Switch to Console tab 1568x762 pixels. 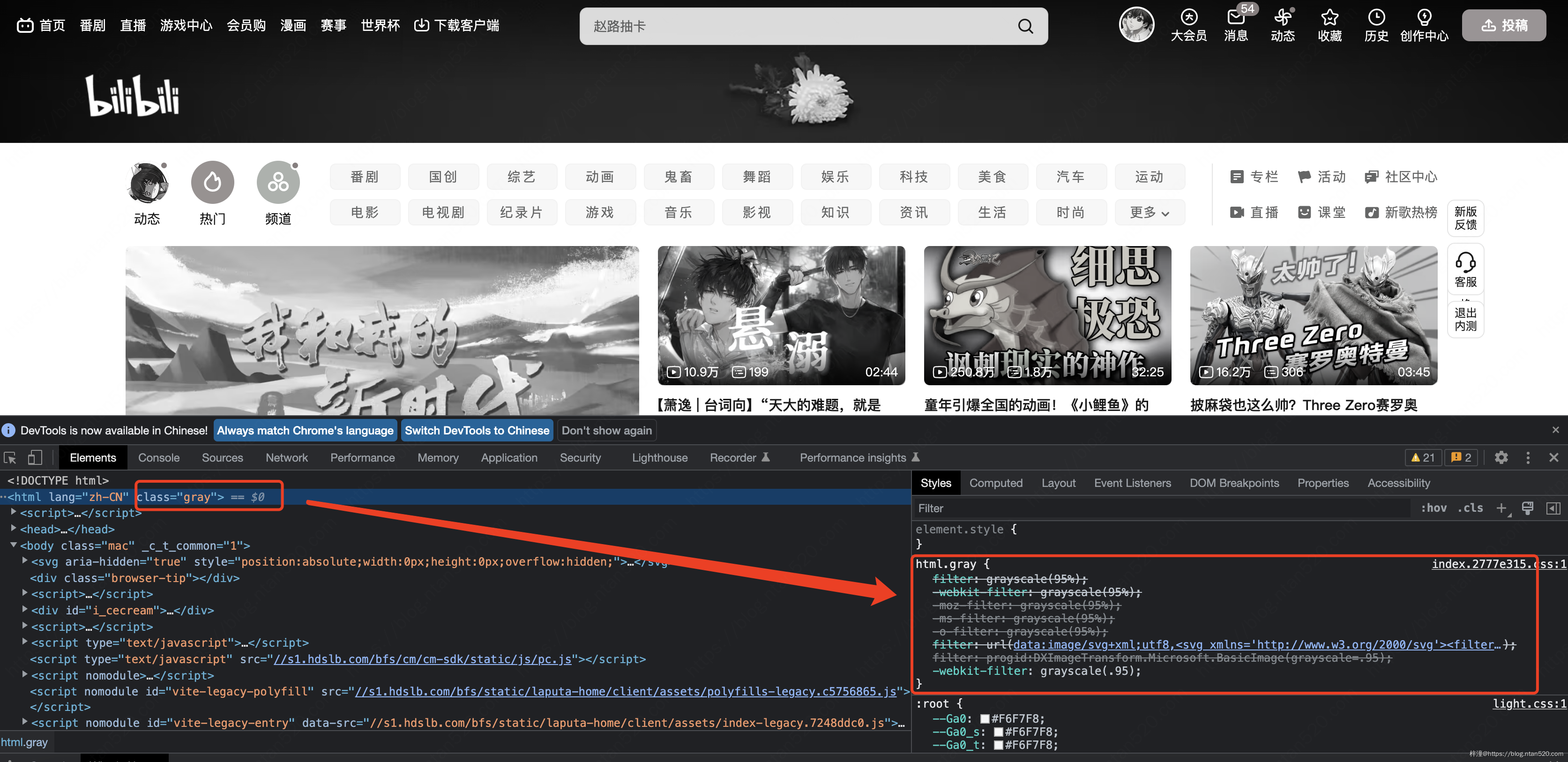point(159,458)
